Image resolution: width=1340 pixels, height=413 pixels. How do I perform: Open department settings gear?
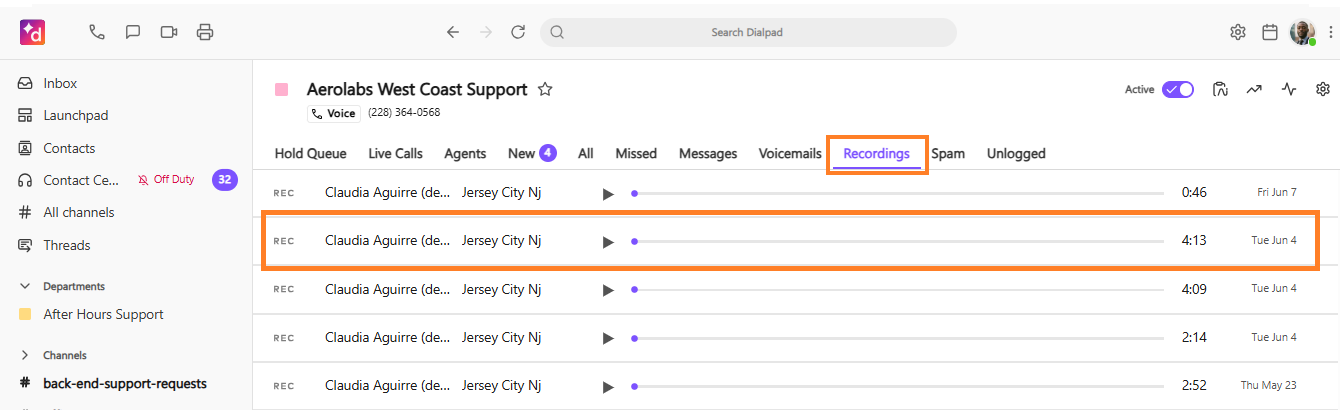pos(1323,89)
